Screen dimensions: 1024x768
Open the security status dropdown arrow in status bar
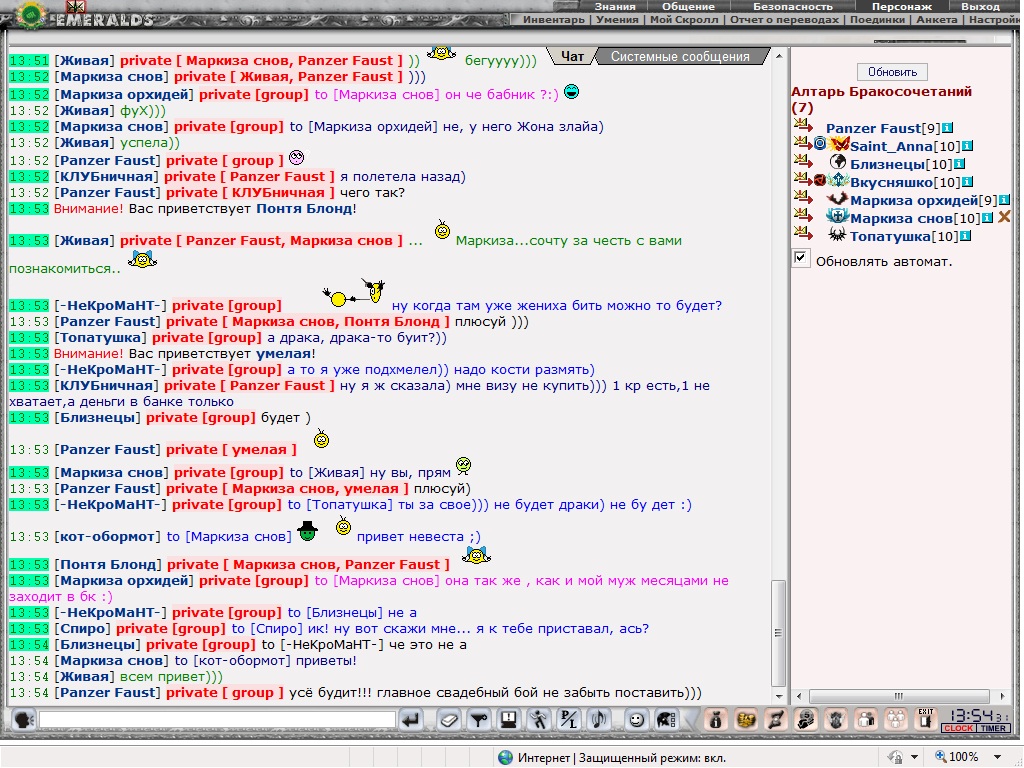[914, 757]
